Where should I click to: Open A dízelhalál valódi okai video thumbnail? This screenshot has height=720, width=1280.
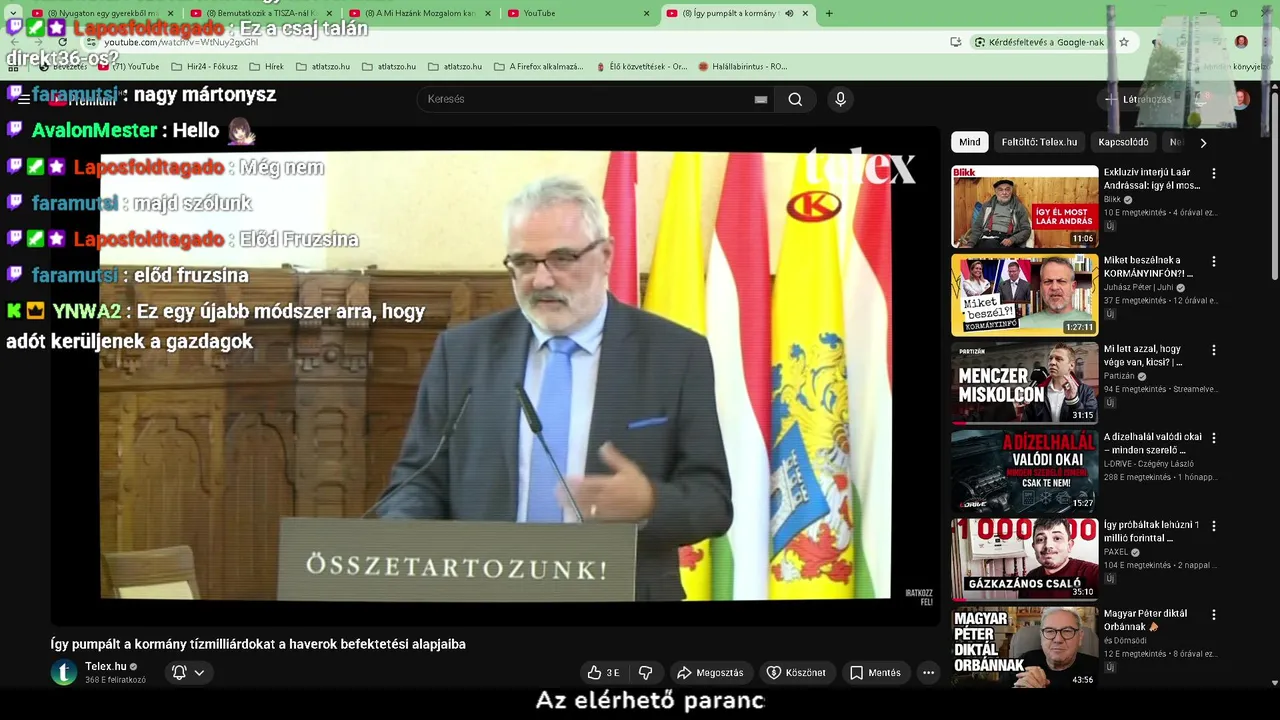(x=1024, y=470)
